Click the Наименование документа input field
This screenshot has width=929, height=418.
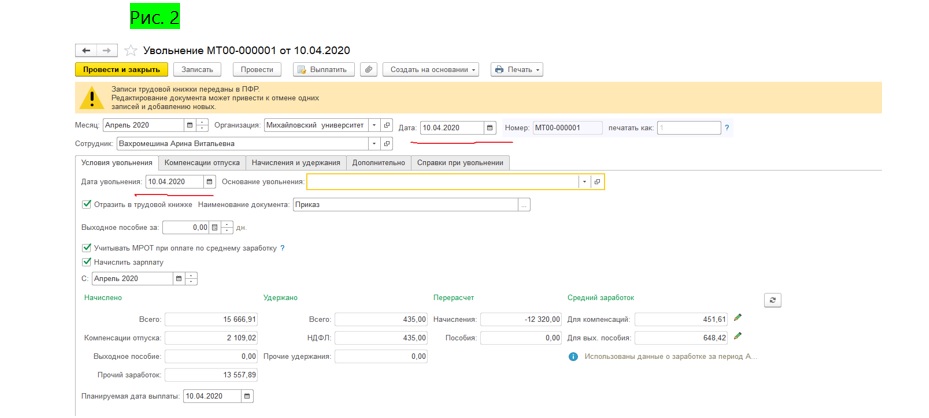(404, 205)
